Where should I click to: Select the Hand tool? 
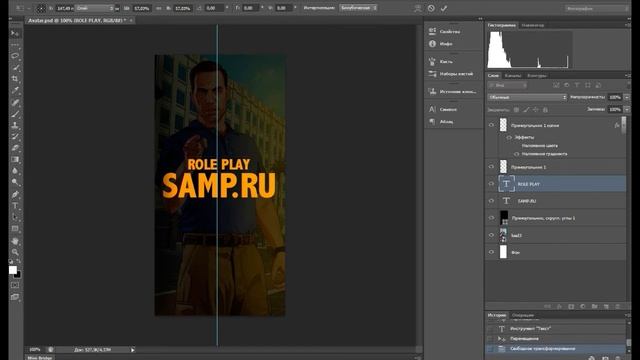point(15,241)
